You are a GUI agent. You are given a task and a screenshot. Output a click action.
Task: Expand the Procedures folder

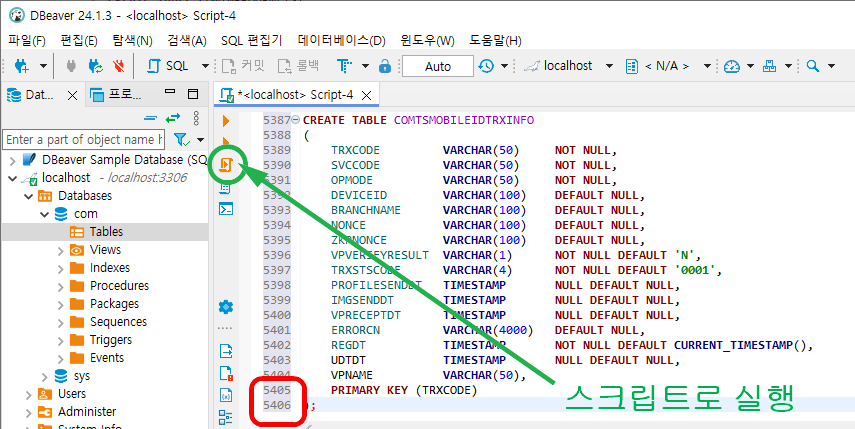point(61,286)
